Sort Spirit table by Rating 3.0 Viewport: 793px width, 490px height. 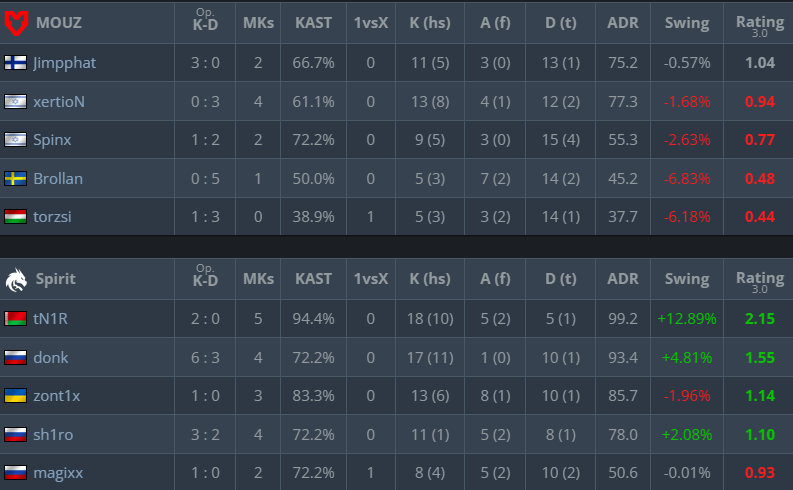coord(759,279)
